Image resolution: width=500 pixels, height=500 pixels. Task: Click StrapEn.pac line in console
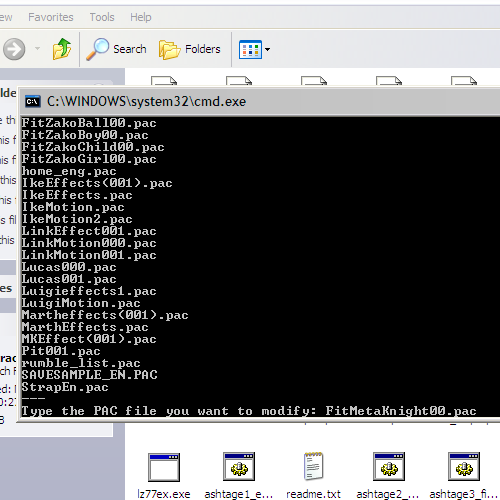(x=65, y=387)
